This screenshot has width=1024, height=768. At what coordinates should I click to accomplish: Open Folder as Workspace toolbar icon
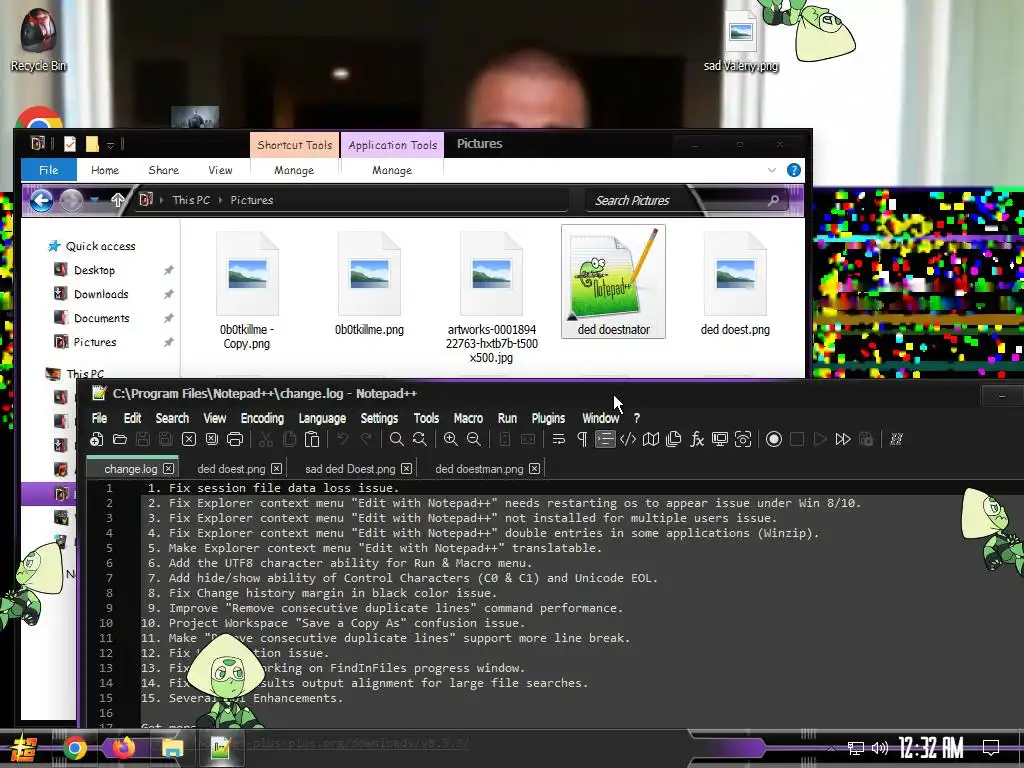(720, 440)
